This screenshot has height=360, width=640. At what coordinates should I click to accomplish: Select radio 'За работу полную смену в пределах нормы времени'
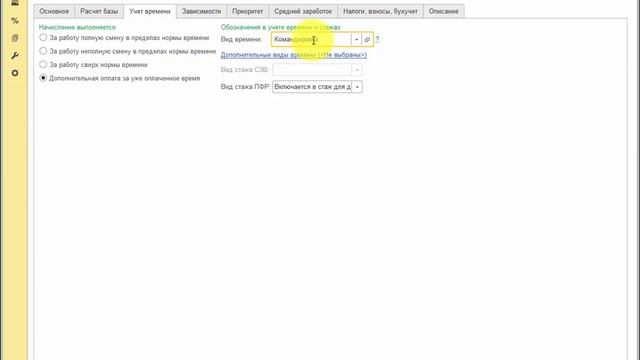(x=43, y=38)
